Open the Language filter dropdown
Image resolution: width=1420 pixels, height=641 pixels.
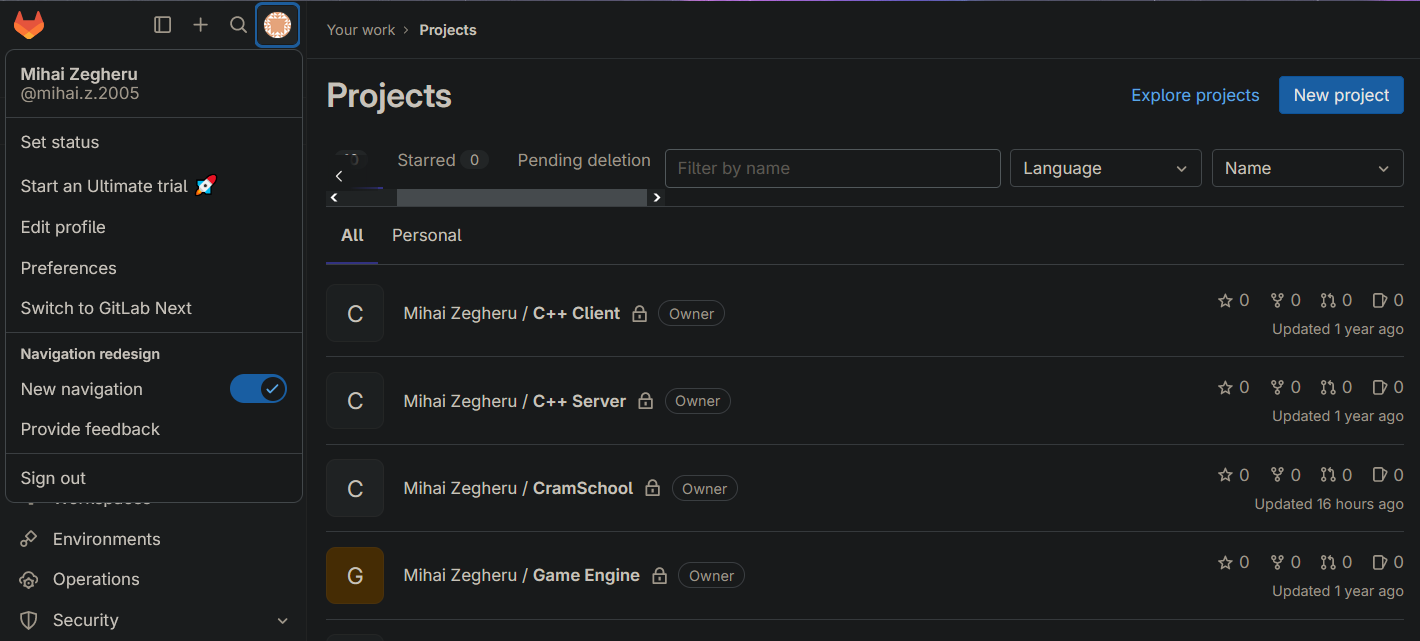pos(1105,168)
